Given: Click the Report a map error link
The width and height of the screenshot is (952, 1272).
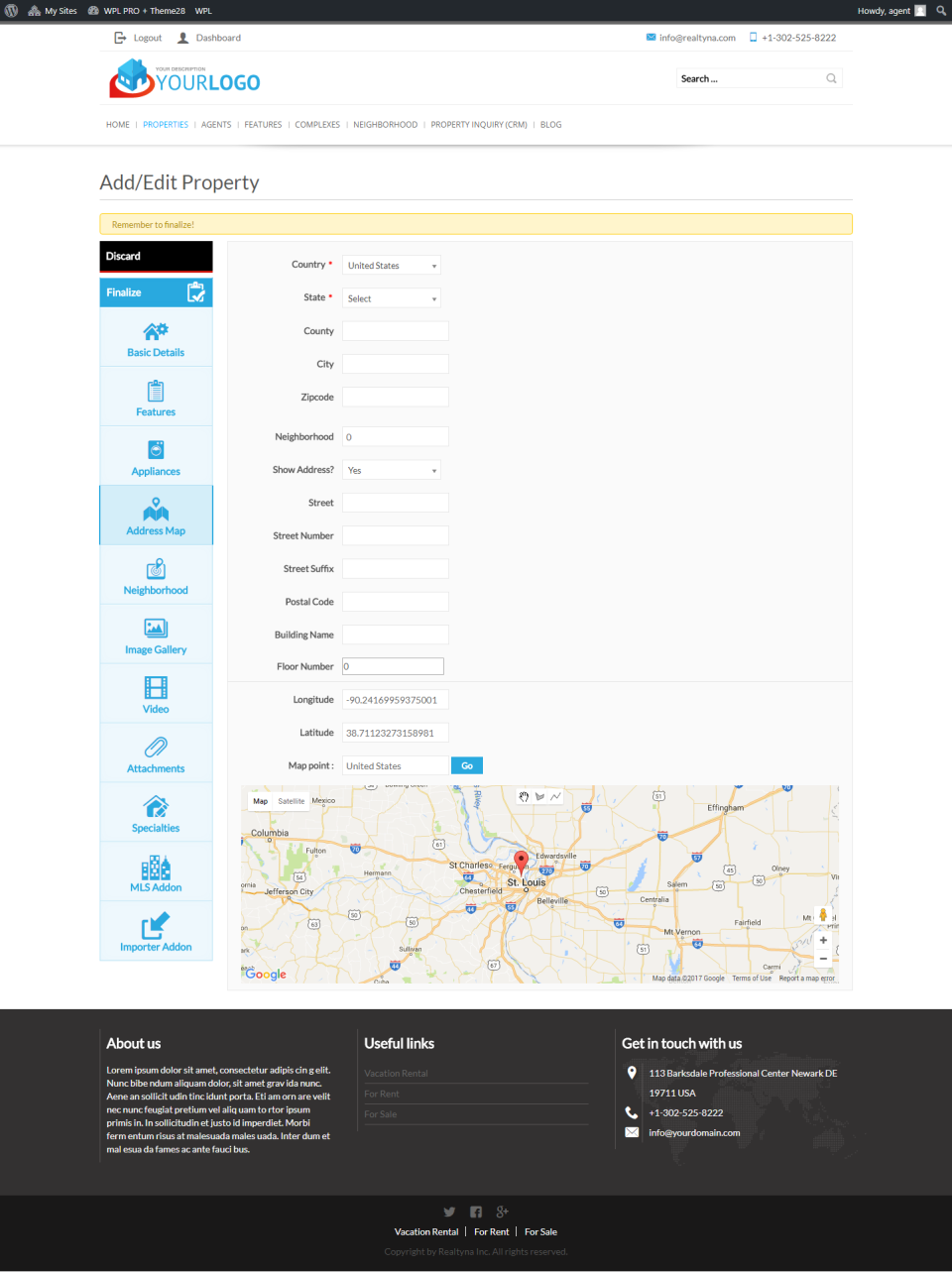Looking at the screenshot, I should [807, 979].
